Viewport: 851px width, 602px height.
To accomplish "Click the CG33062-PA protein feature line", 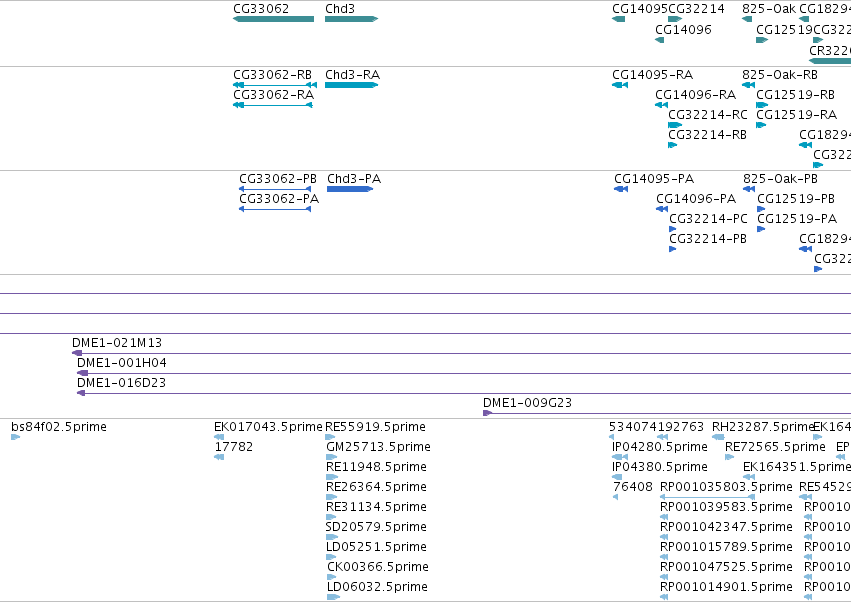I will 275,209.
